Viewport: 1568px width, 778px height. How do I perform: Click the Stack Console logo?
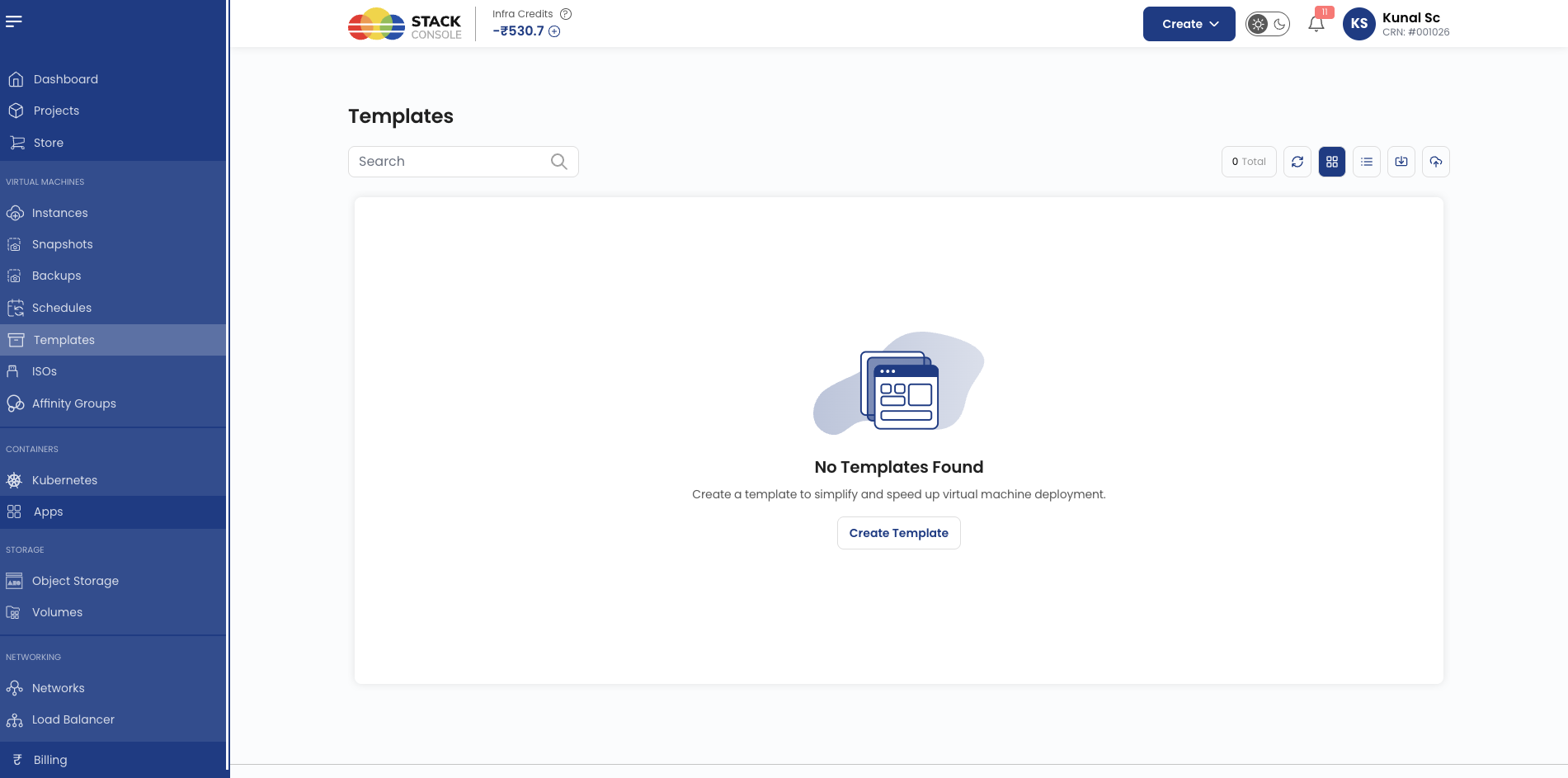pyautogui.click(x=404, y=24)
